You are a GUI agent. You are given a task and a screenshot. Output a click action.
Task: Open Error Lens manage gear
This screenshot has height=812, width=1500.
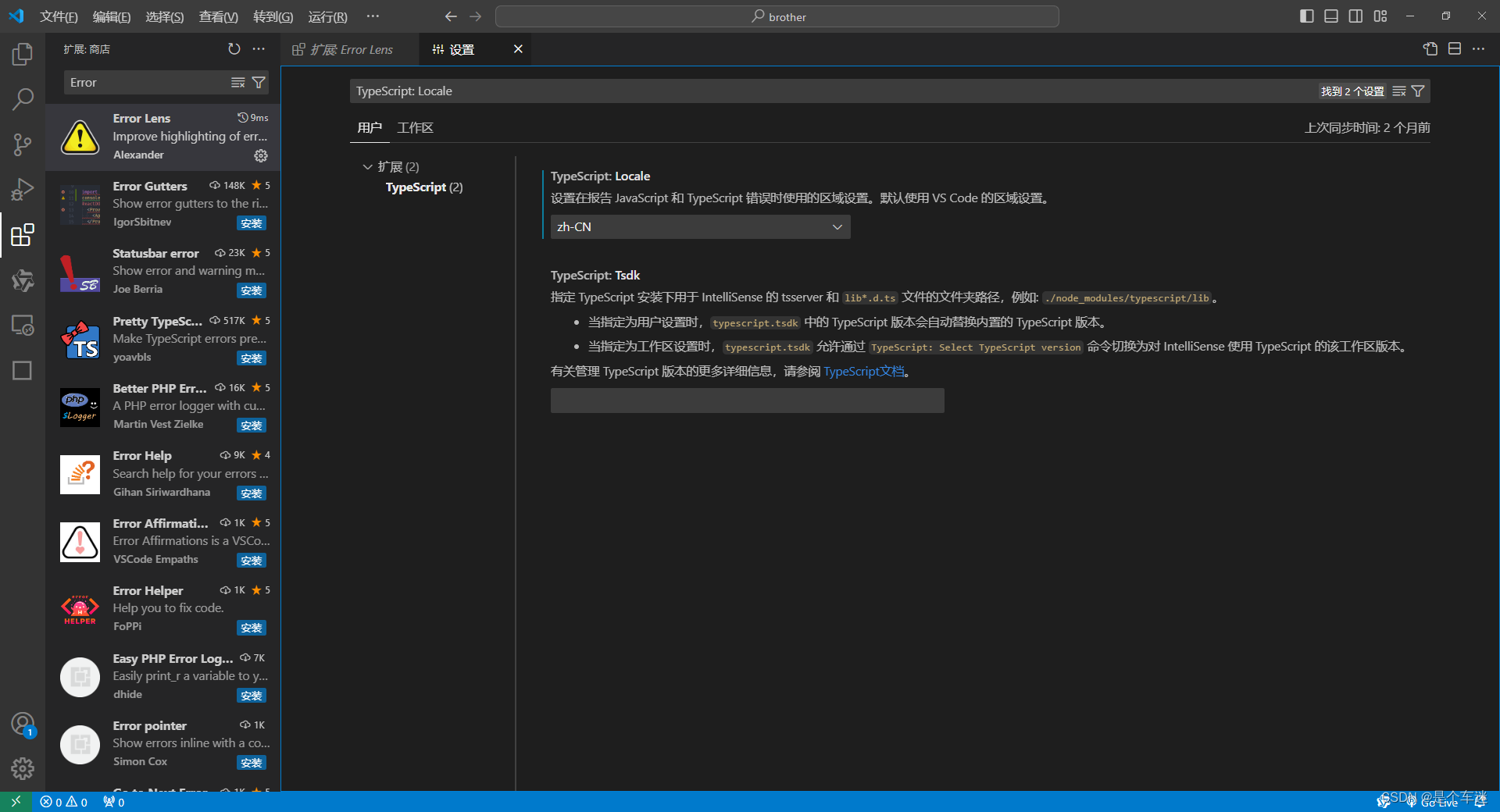point(261,155)
